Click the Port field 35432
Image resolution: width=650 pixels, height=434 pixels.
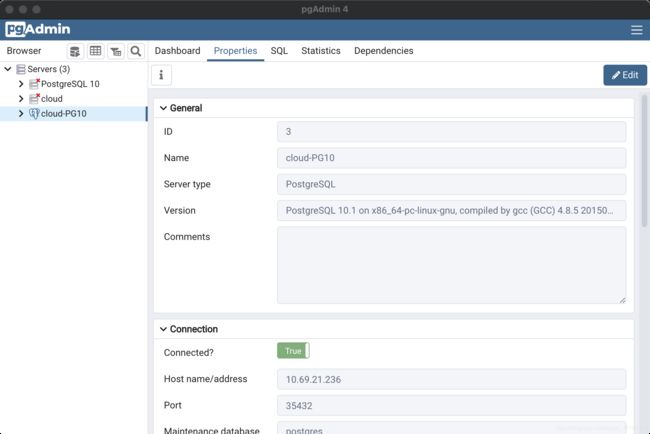[451, 405]
